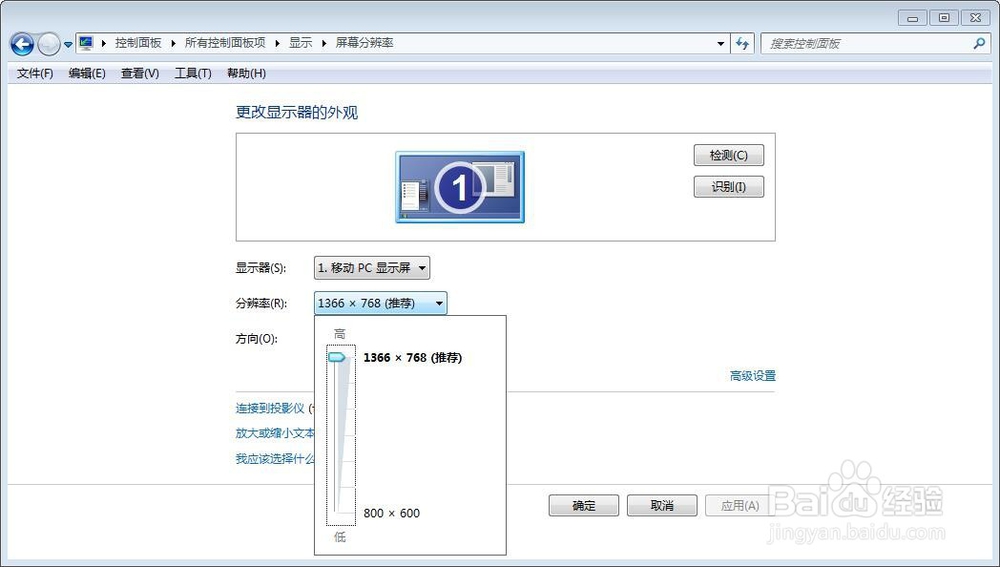Screen dimensions: 1000x567
Task: Click the magnifier search icon
Action: 979,43
